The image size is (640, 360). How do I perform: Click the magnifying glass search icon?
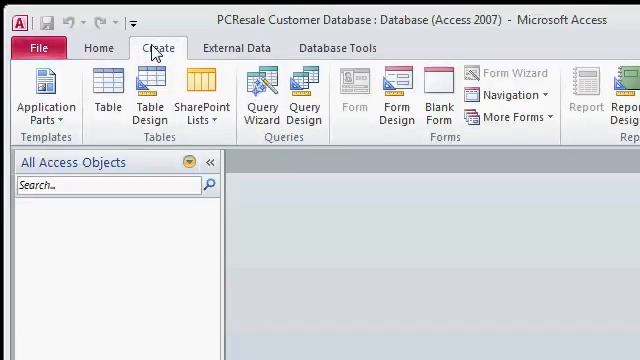[x=210, y=184]
